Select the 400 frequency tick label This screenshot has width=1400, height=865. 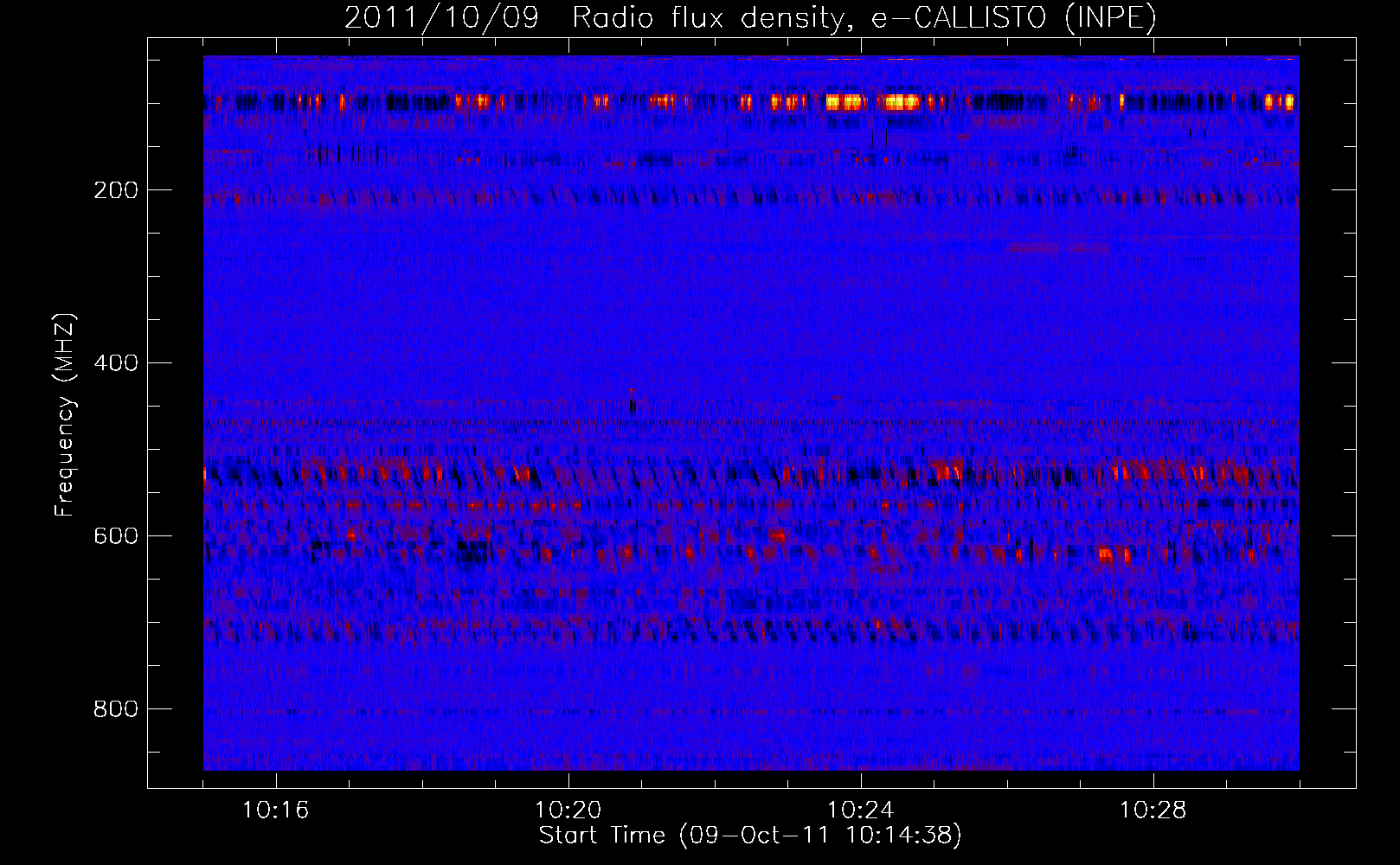click(x=116, y=363)
